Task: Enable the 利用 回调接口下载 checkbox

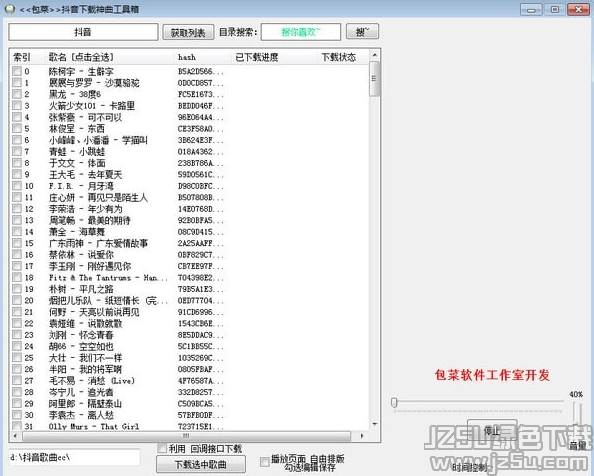Action: click(162, 448)
